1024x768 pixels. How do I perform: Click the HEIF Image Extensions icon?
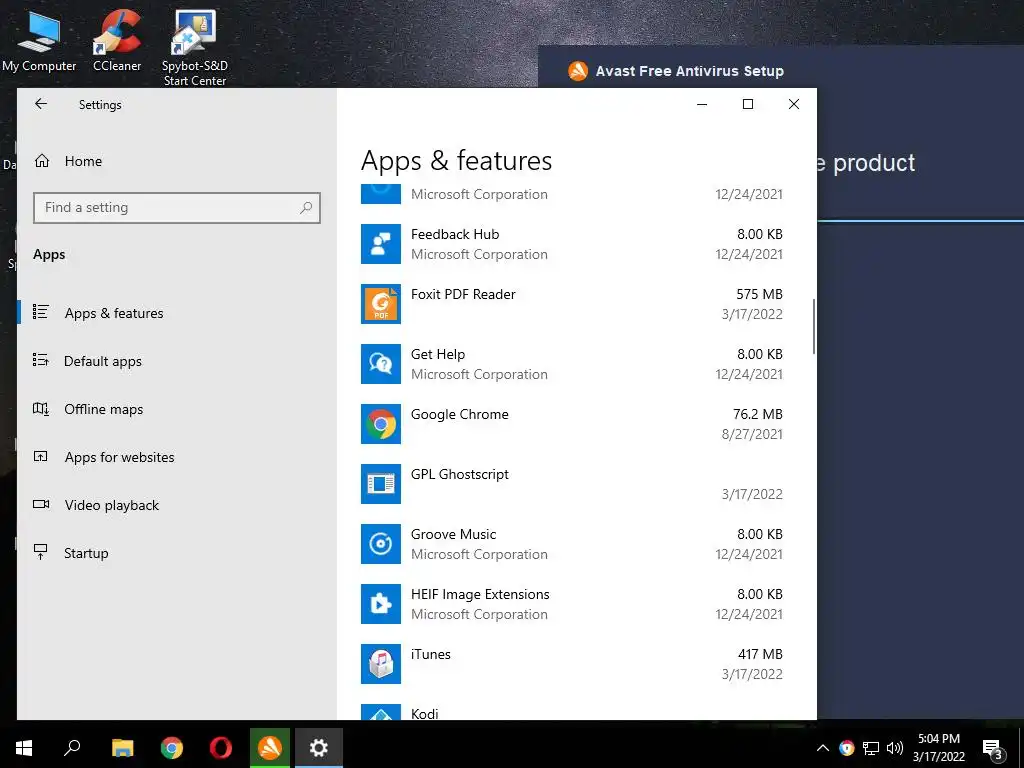381,605
